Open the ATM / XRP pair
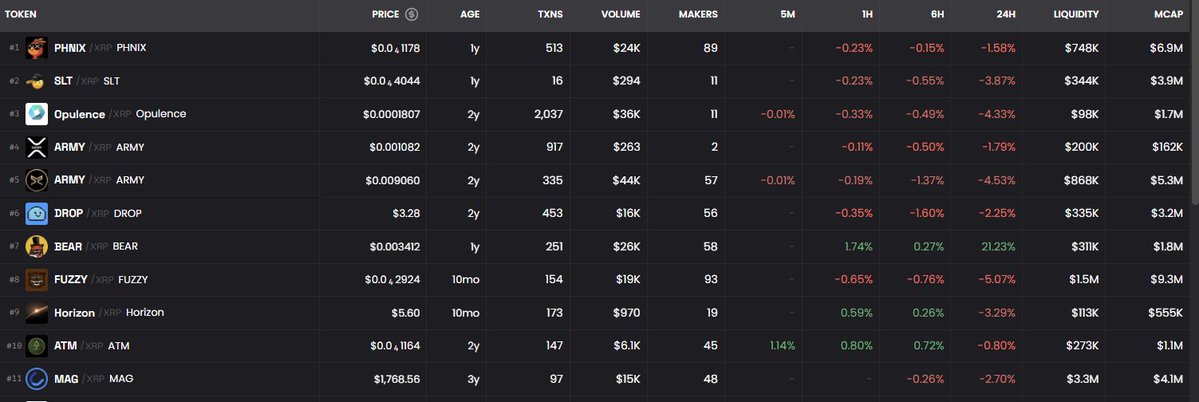Screen dimensions: 1199x402 596,345
